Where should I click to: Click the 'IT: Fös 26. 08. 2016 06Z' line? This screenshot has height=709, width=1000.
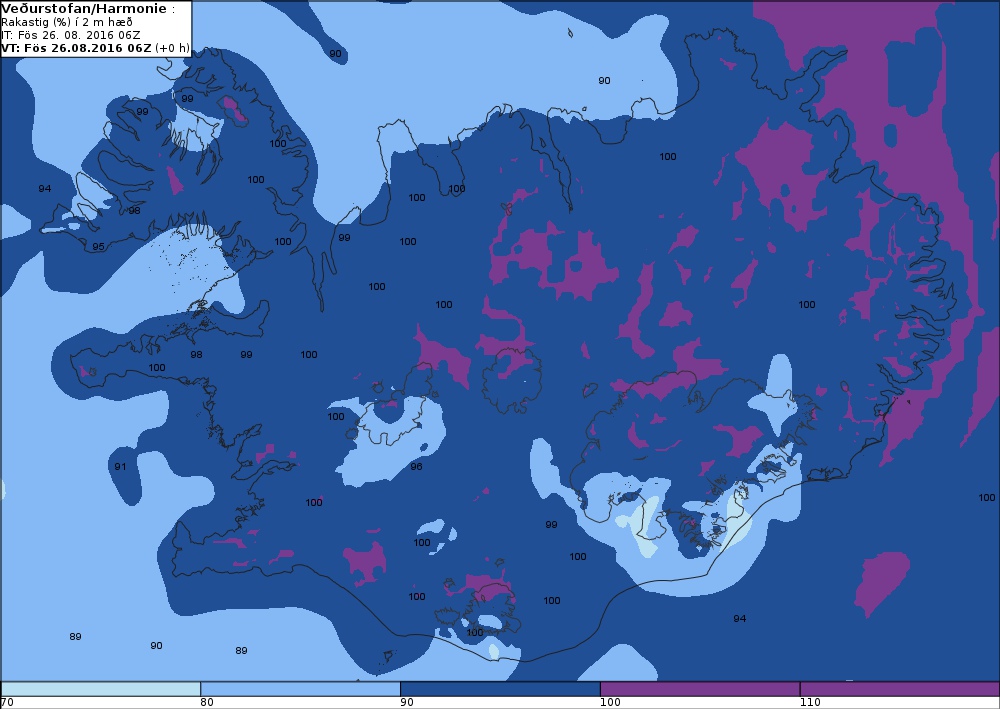click(71, 35)
